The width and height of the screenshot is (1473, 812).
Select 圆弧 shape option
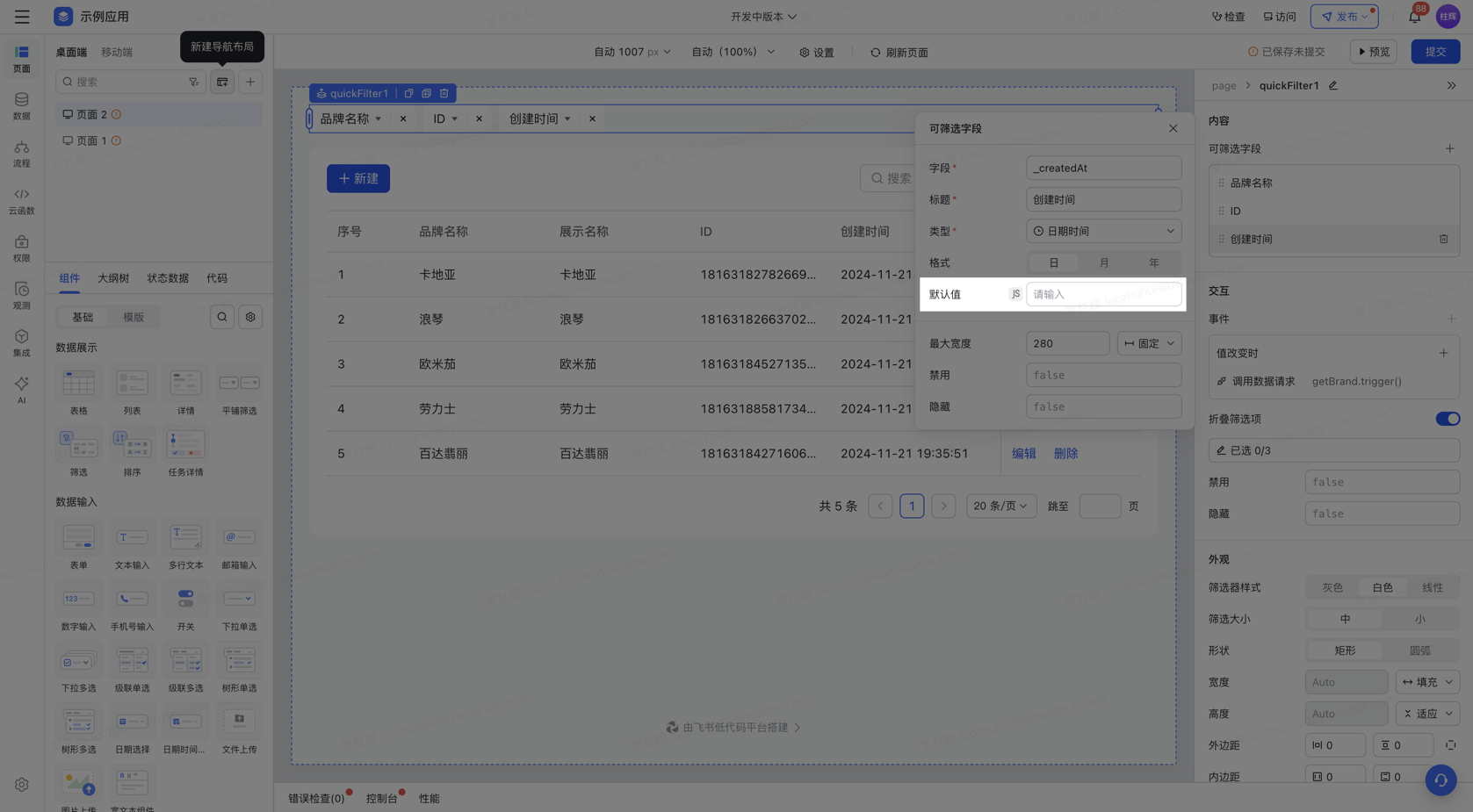coord(1419,650)
